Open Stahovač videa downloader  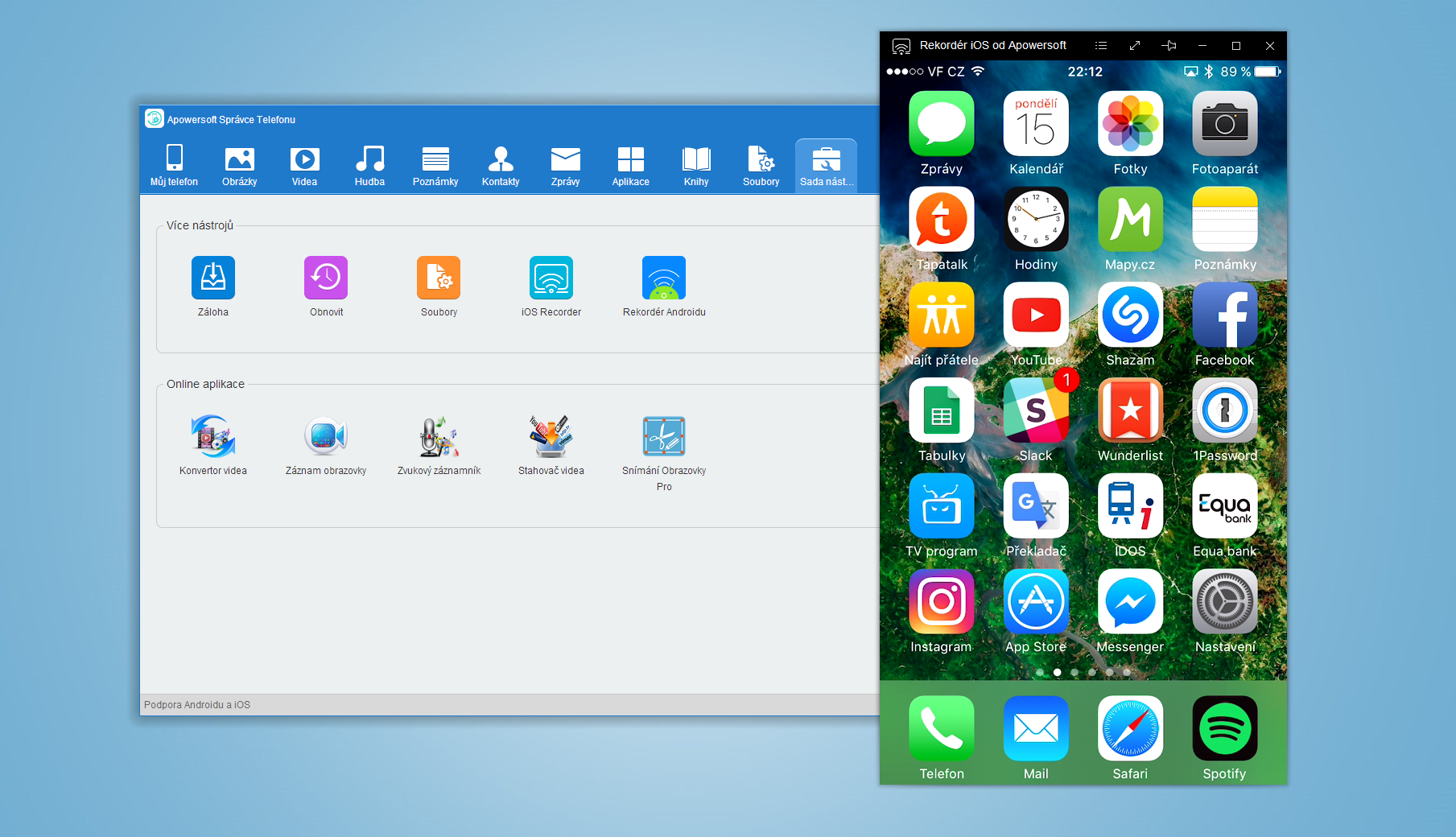coord(551,437)
